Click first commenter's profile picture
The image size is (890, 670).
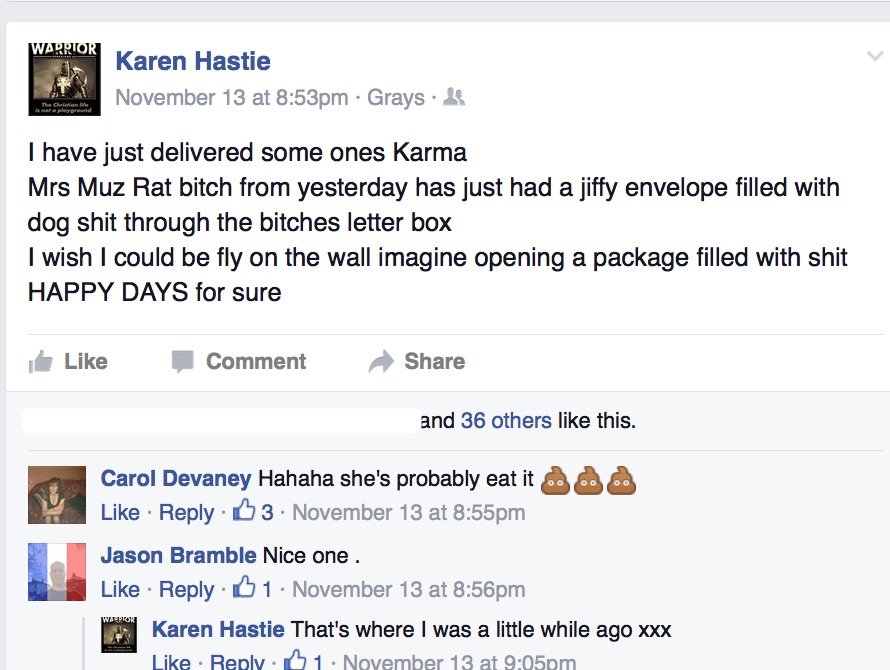point(57,495)
